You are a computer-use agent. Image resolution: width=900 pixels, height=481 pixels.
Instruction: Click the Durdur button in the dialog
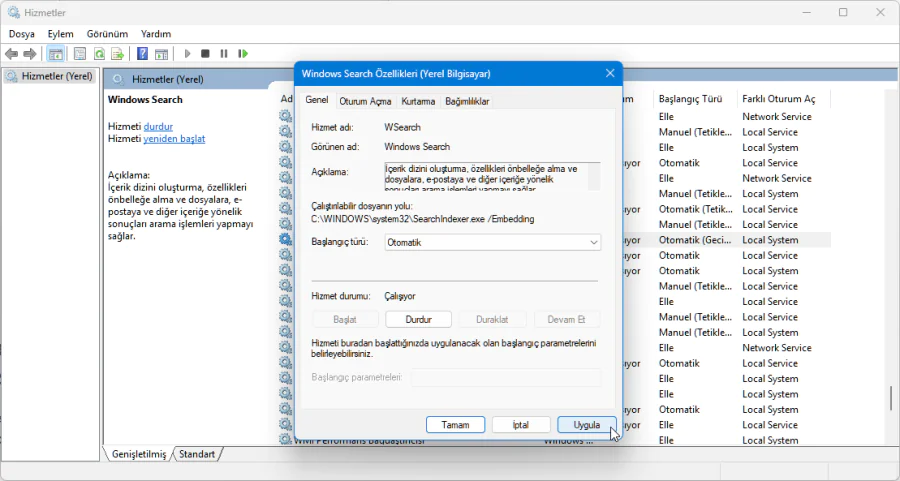(418, 319)
